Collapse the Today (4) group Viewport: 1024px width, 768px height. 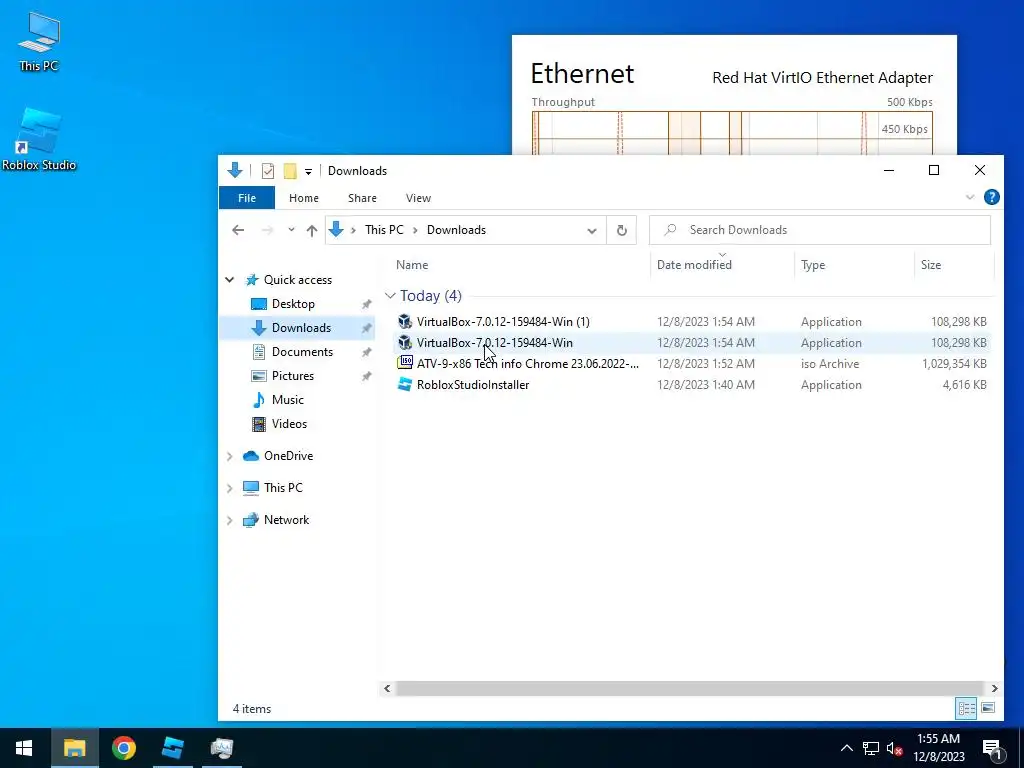coord(391,296)
